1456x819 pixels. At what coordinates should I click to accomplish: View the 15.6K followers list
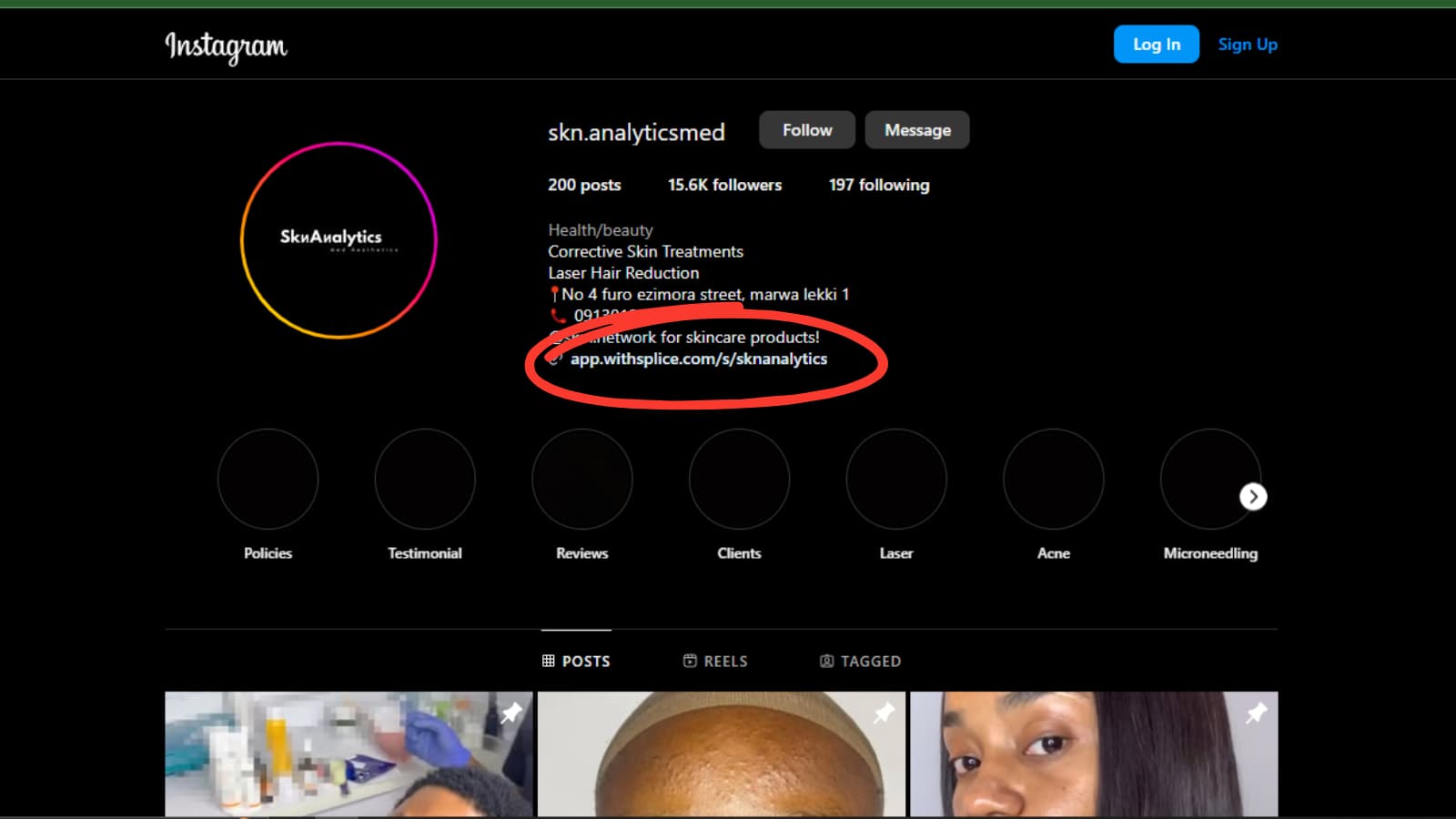tap(724, 185)
